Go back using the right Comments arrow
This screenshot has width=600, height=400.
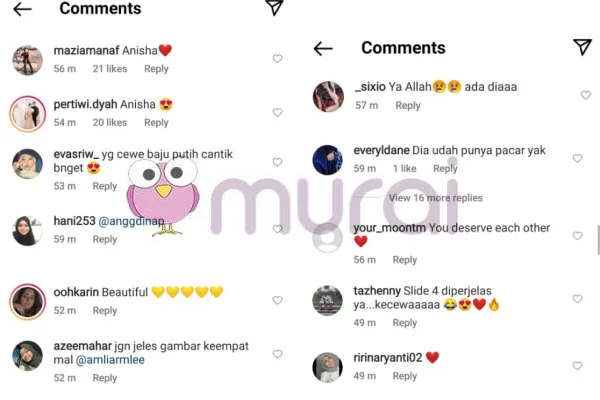click(x=323, y=49)
